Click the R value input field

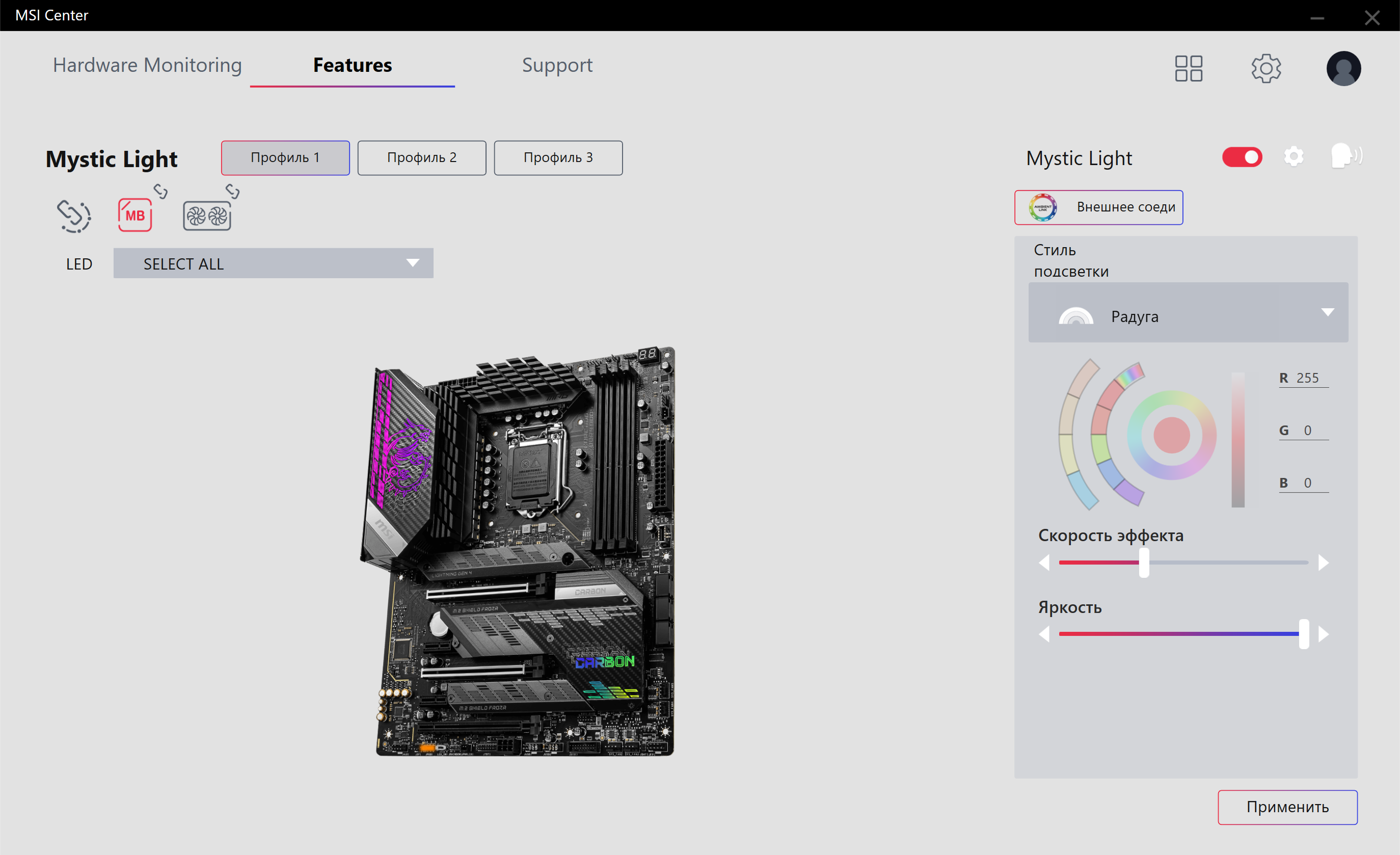tap(1308, 379)
